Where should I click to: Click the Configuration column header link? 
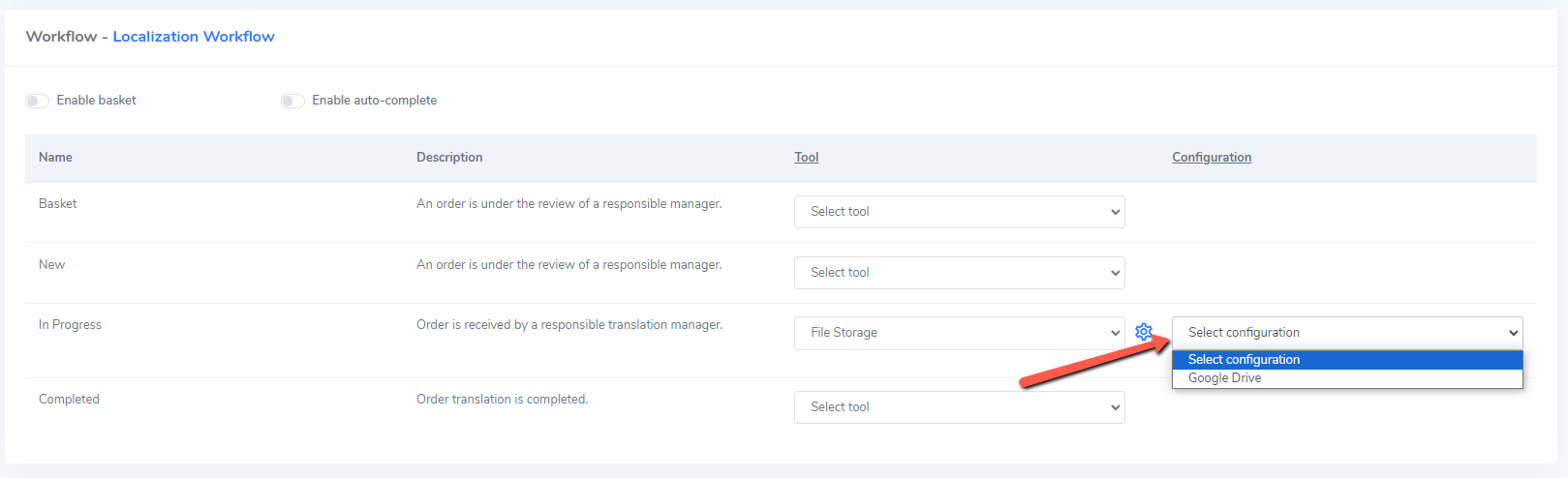(1212, 158)
